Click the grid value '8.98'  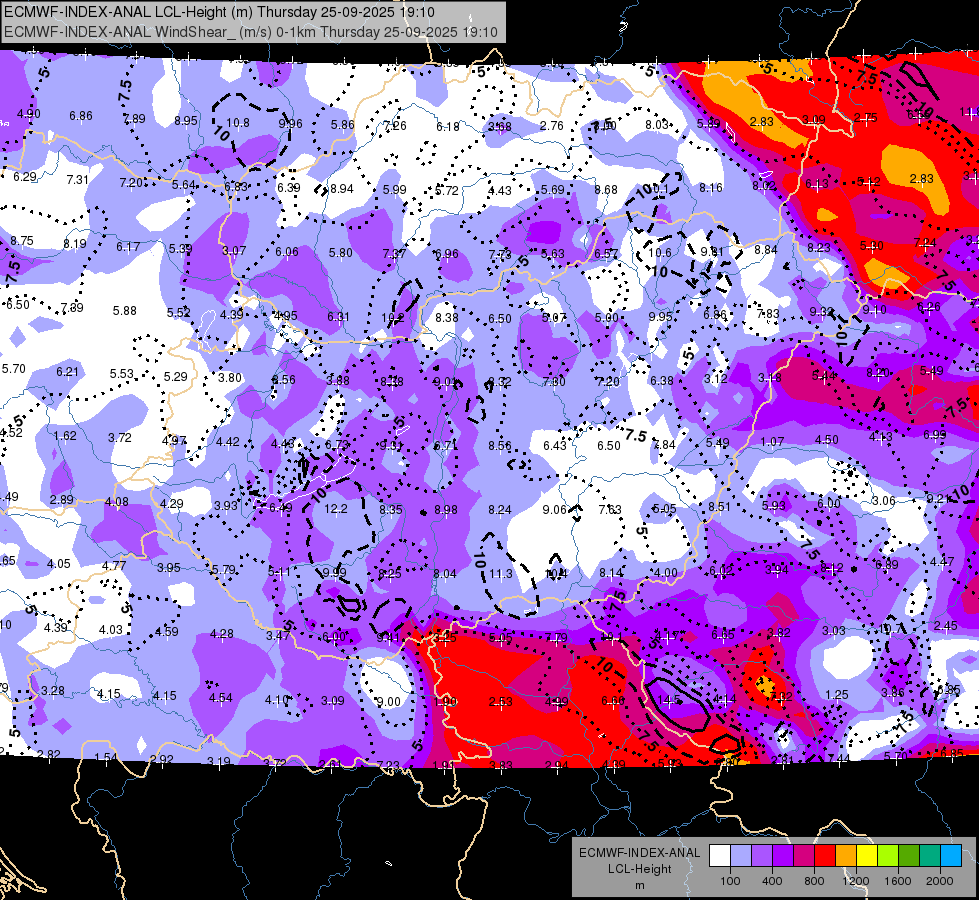tap(446, 510)
